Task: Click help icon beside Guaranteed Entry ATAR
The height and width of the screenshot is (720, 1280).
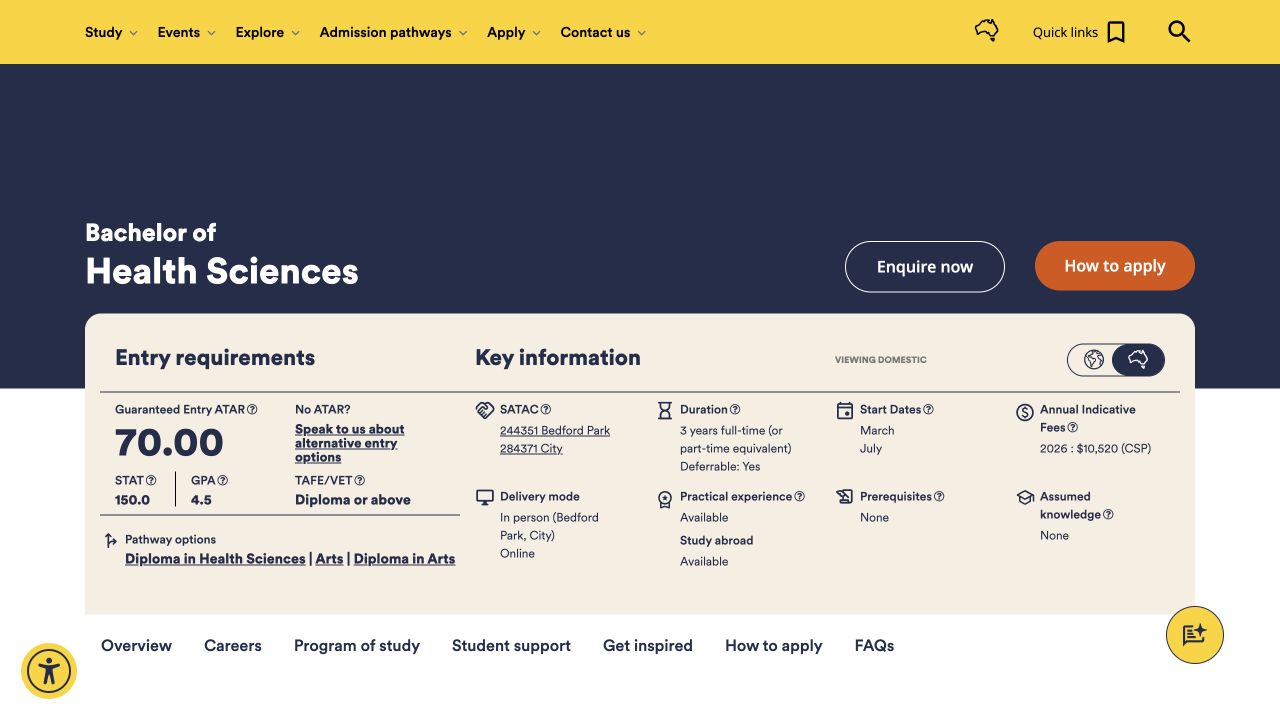Action: (x=252, y=409)
